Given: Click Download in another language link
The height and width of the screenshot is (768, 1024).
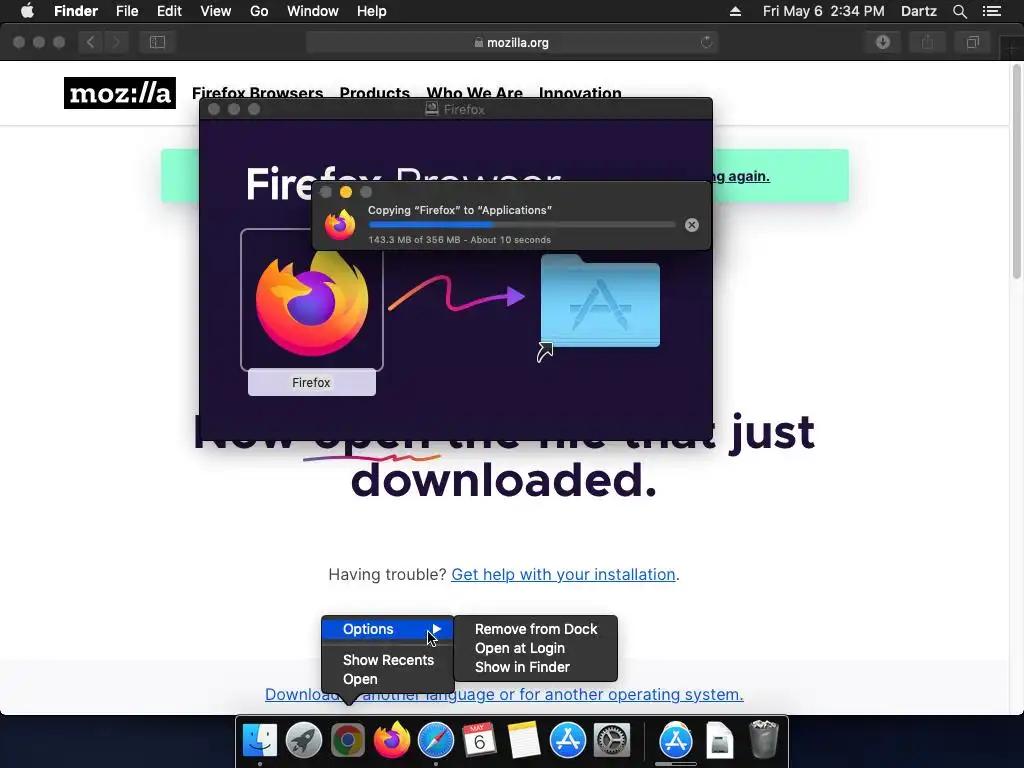Looking at the screenshot, I should click(x=504, y=694).
